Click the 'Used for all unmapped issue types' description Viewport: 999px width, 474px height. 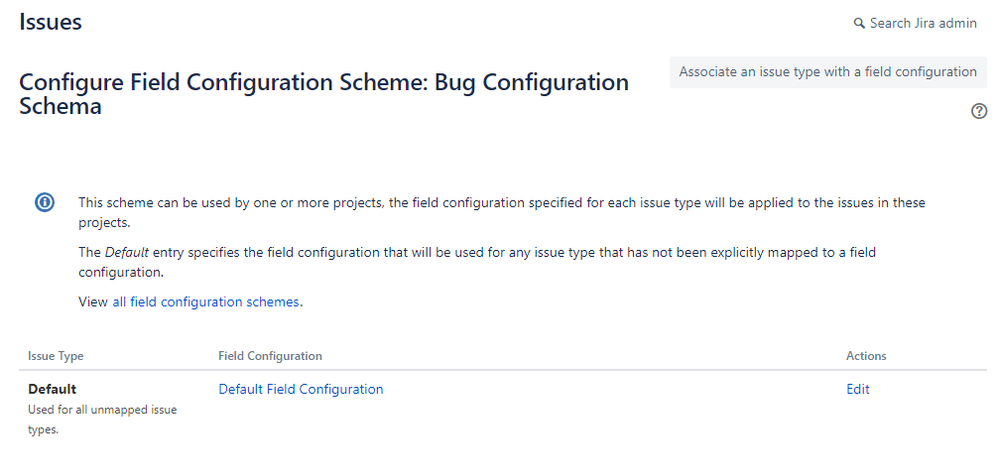click(102, 419)
